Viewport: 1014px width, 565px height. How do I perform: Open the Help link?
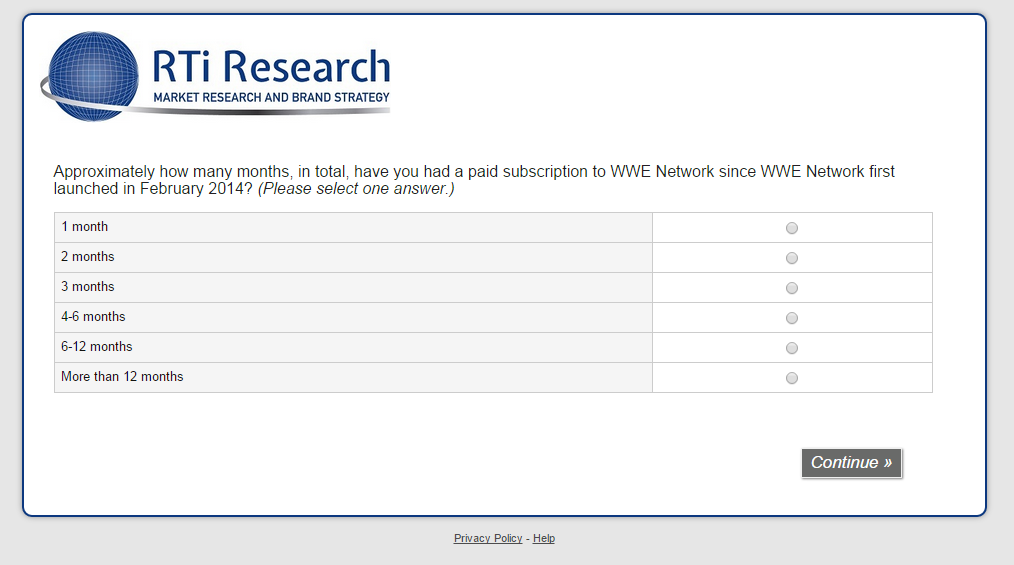pos(544,538)
